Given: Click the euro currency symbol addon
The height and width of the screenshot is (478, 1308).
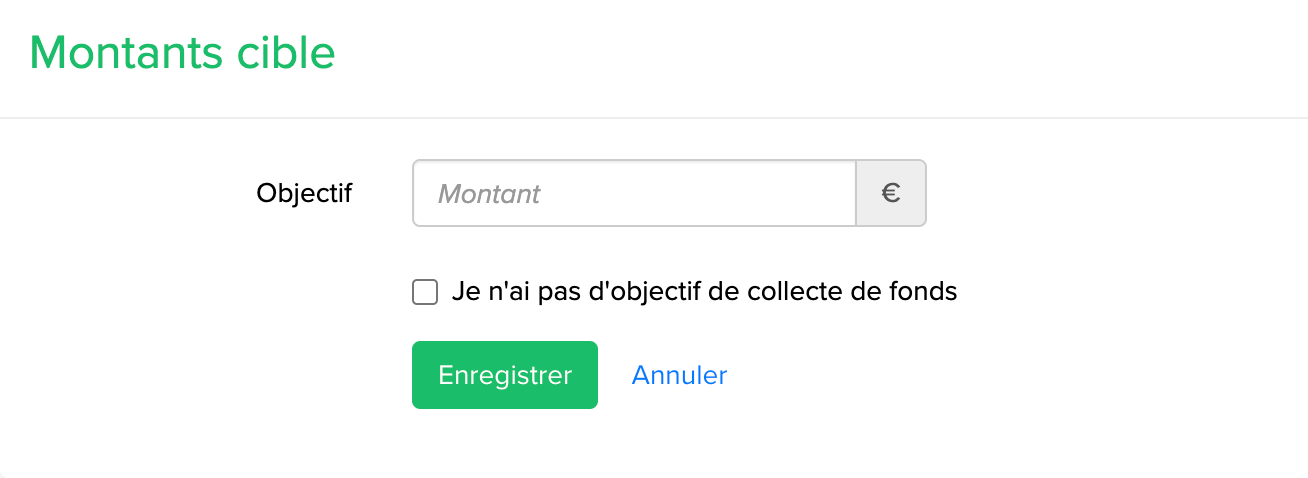Looking at the screenshot, I should [891, 193].
